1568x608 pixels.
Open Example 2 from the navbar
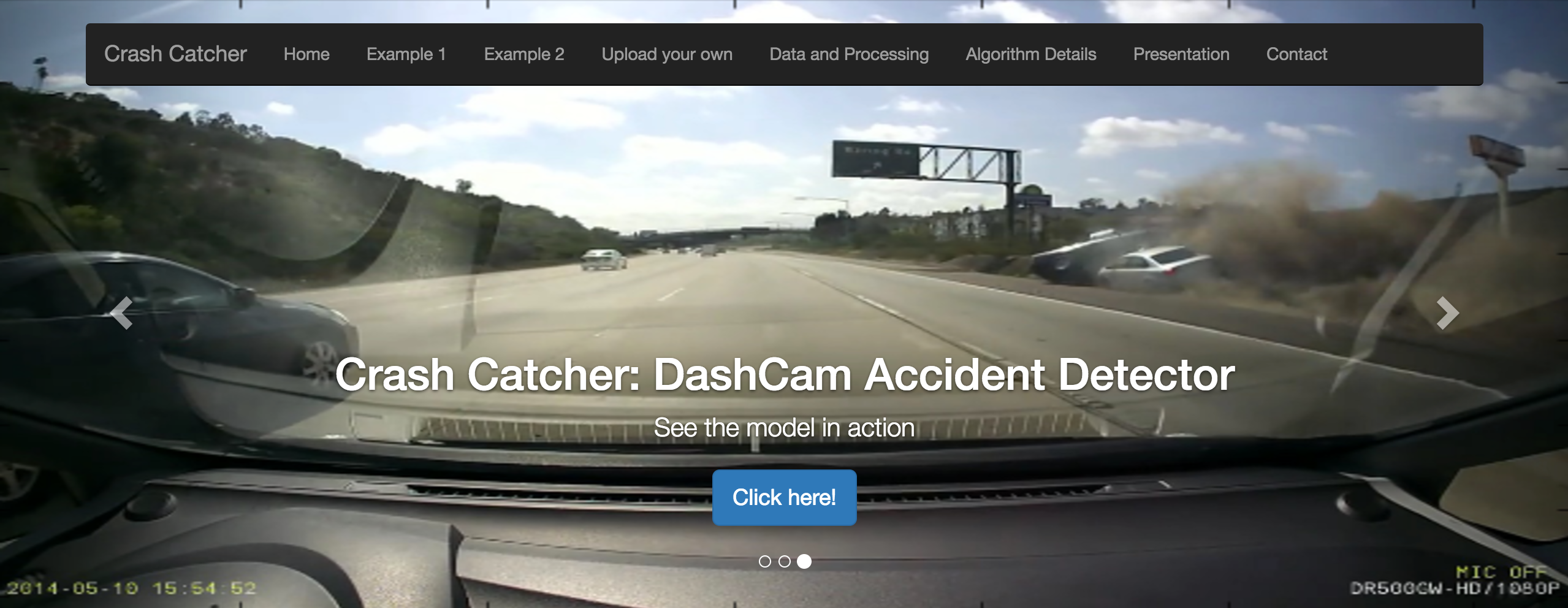(524, 55)
